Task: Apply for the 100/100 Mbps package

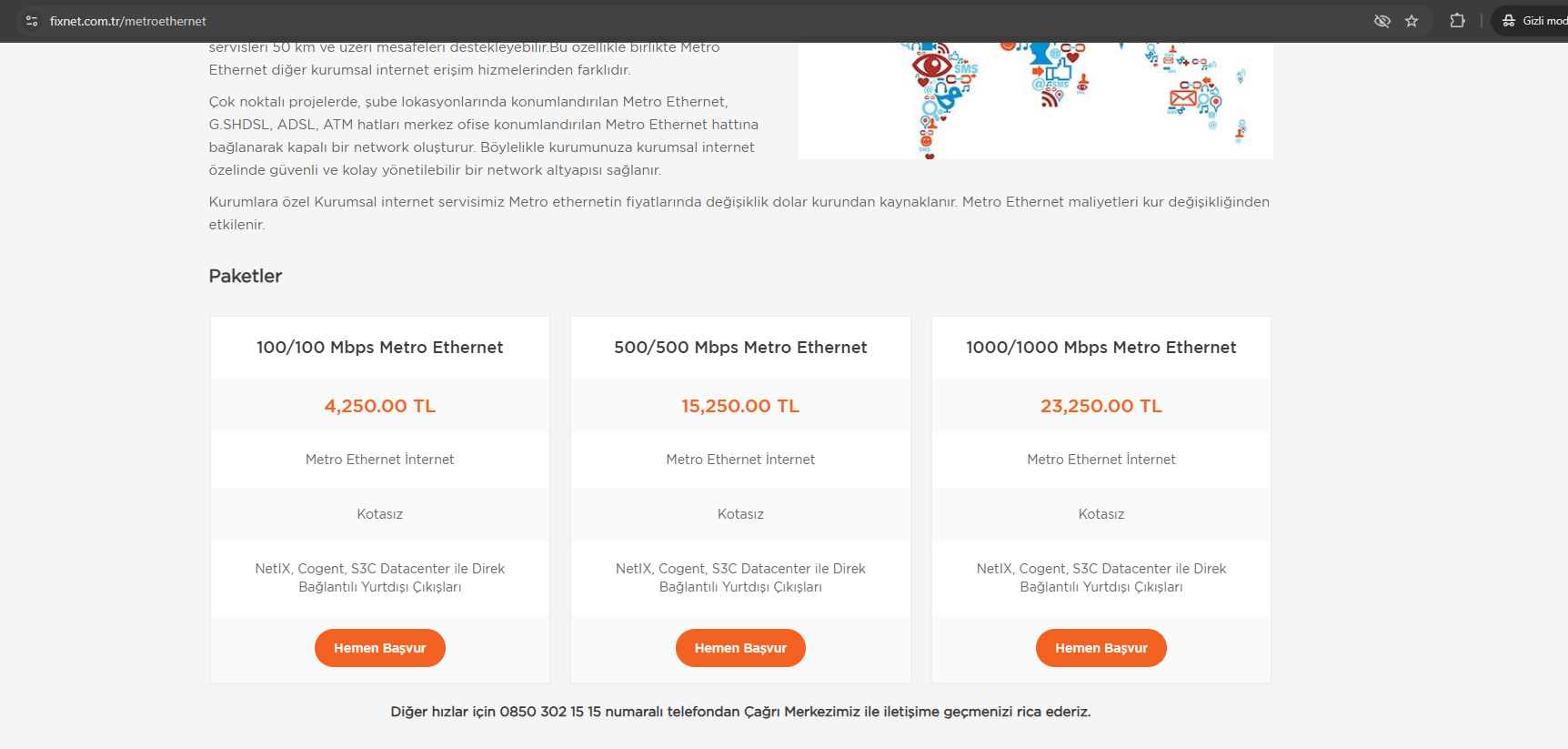Action: point(379,648)
